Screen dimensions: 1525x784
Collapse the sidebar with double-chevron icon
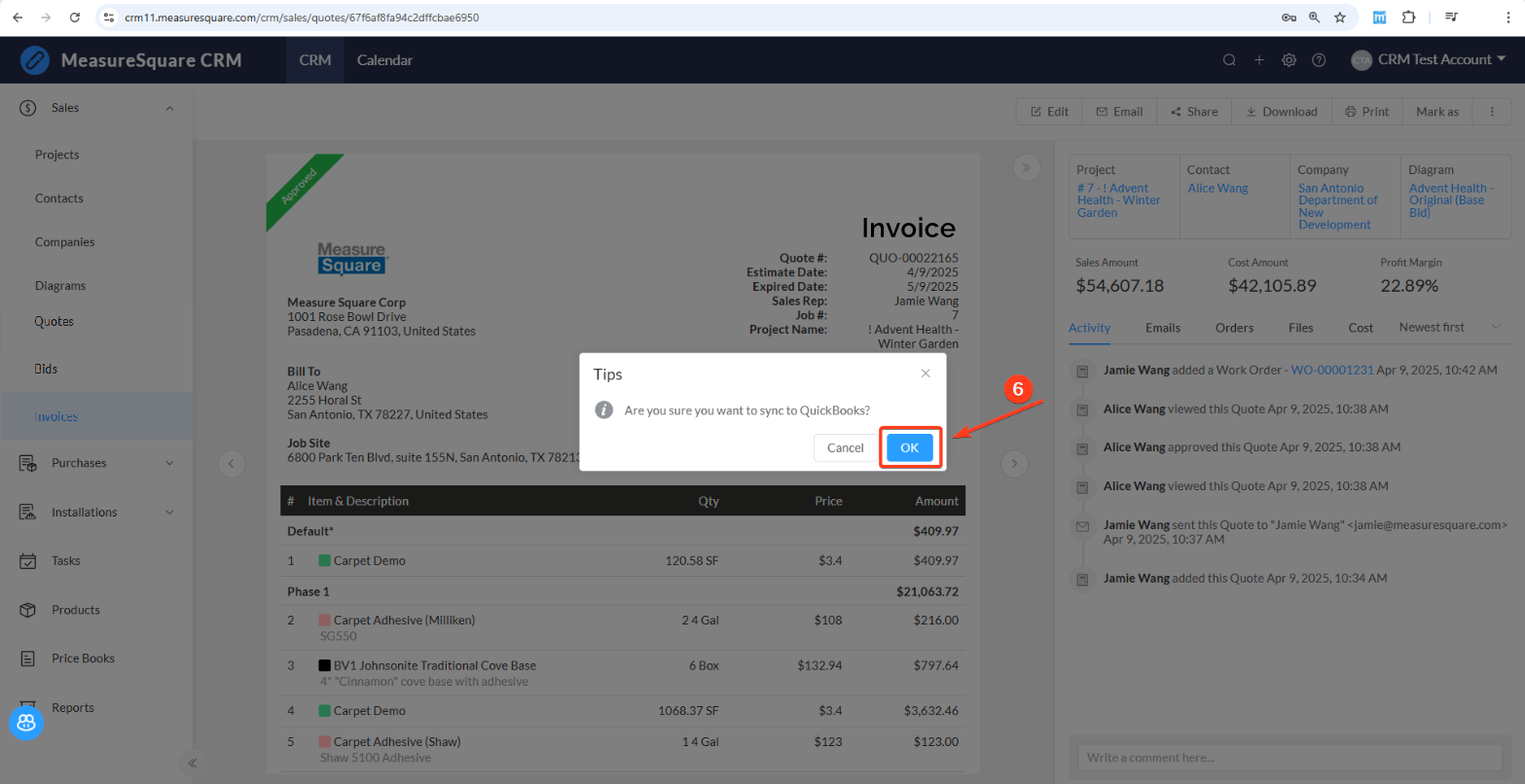(x=193, y=763)
